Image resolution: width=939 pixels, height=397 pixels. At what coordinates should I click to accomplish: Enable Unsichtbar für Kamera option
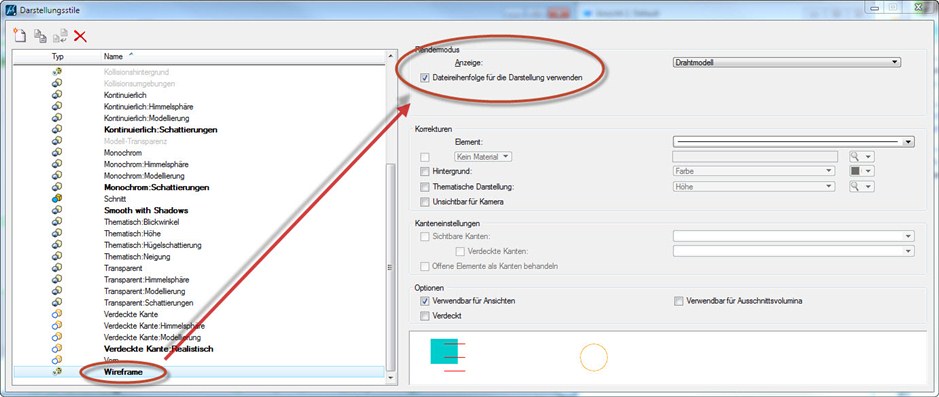coord(425,202)
